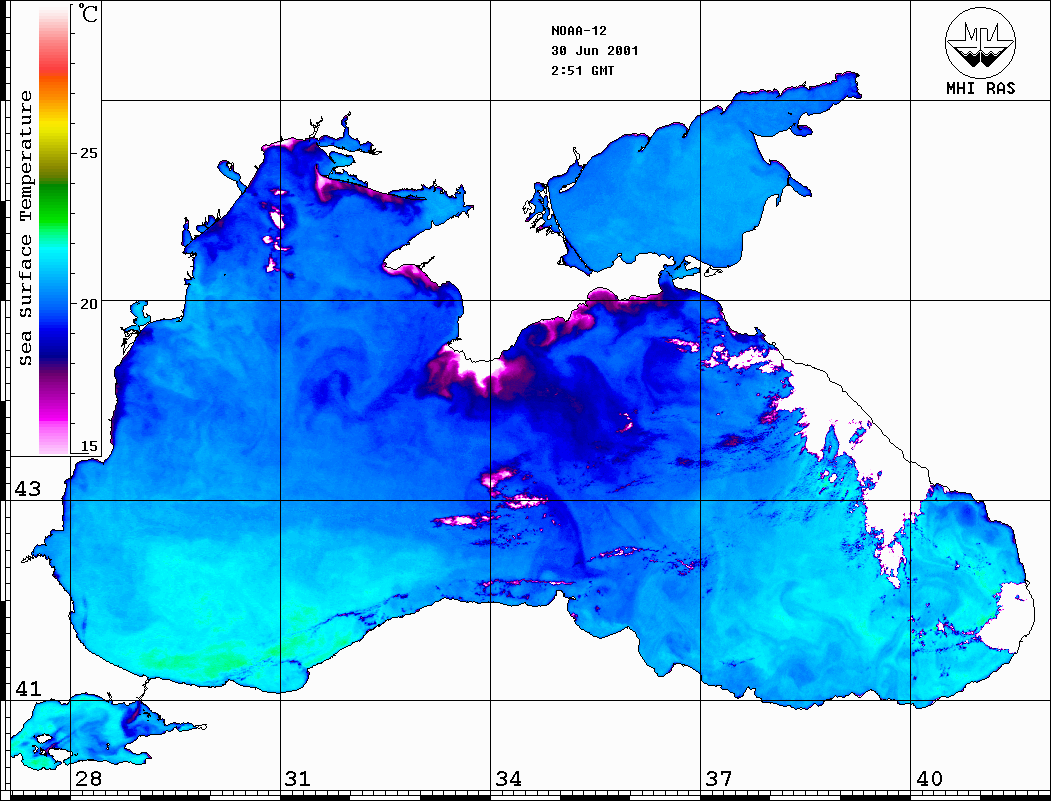1051x801 pixels.
Task: Click longitude label '31'
Action: (x=298, y=779)
